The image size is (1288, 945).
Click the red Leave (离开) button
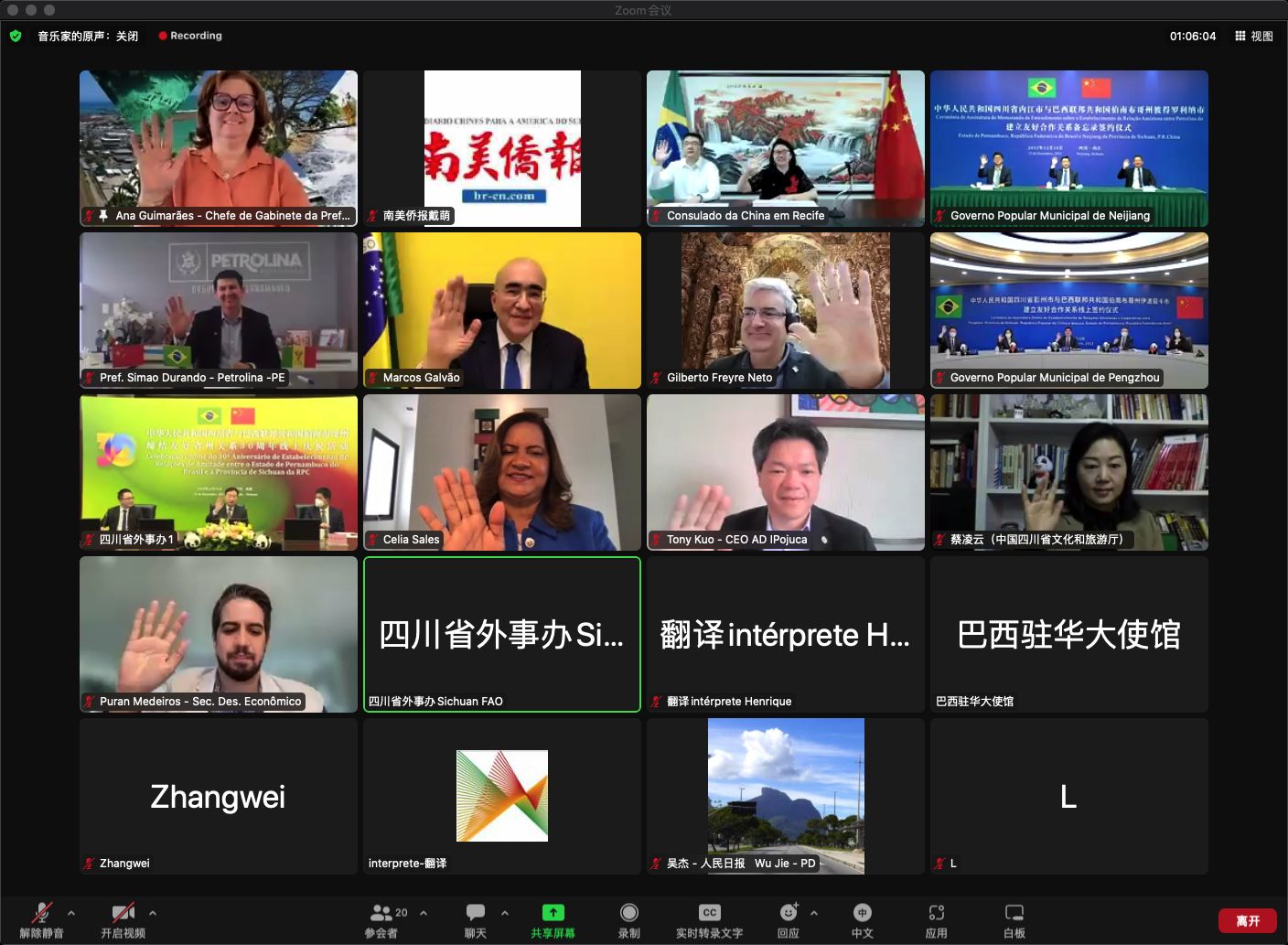[x=1247, y=920]
